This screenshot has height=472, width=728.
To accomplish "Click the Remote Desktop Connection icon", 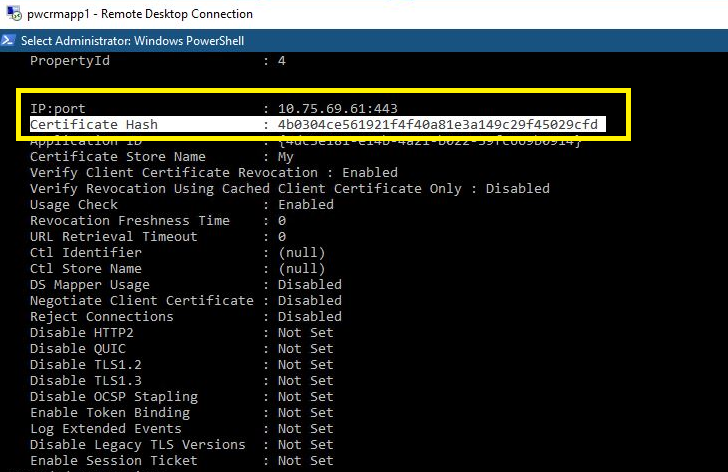I will click(x=14, y=13).
